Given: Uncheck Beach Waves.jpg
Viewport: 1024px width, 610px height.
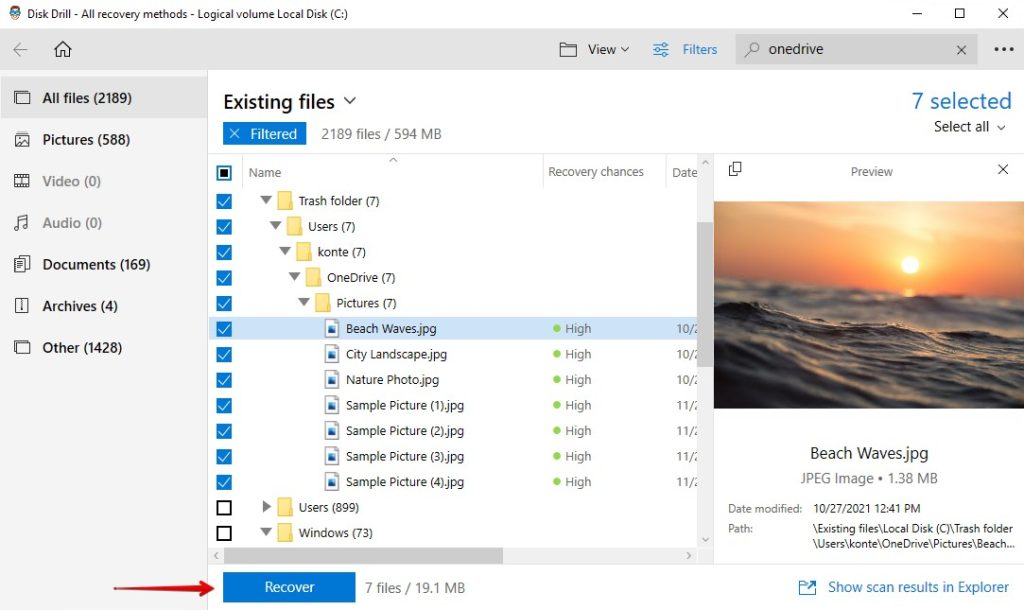Looking at the screenshot, I should (x=224, y=328).
